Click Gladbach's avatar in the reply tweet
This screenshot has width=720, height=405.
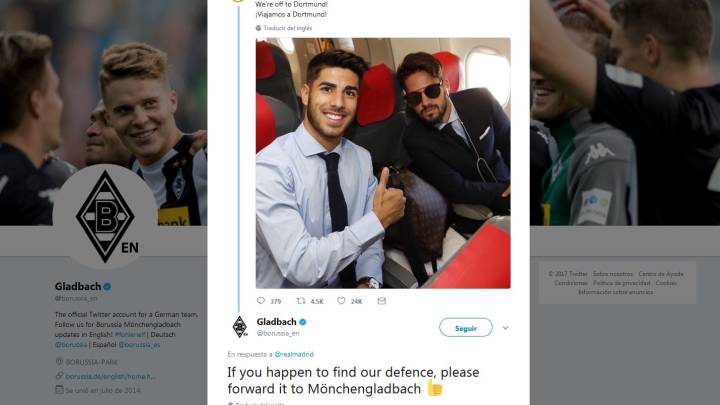click(240, 326)
